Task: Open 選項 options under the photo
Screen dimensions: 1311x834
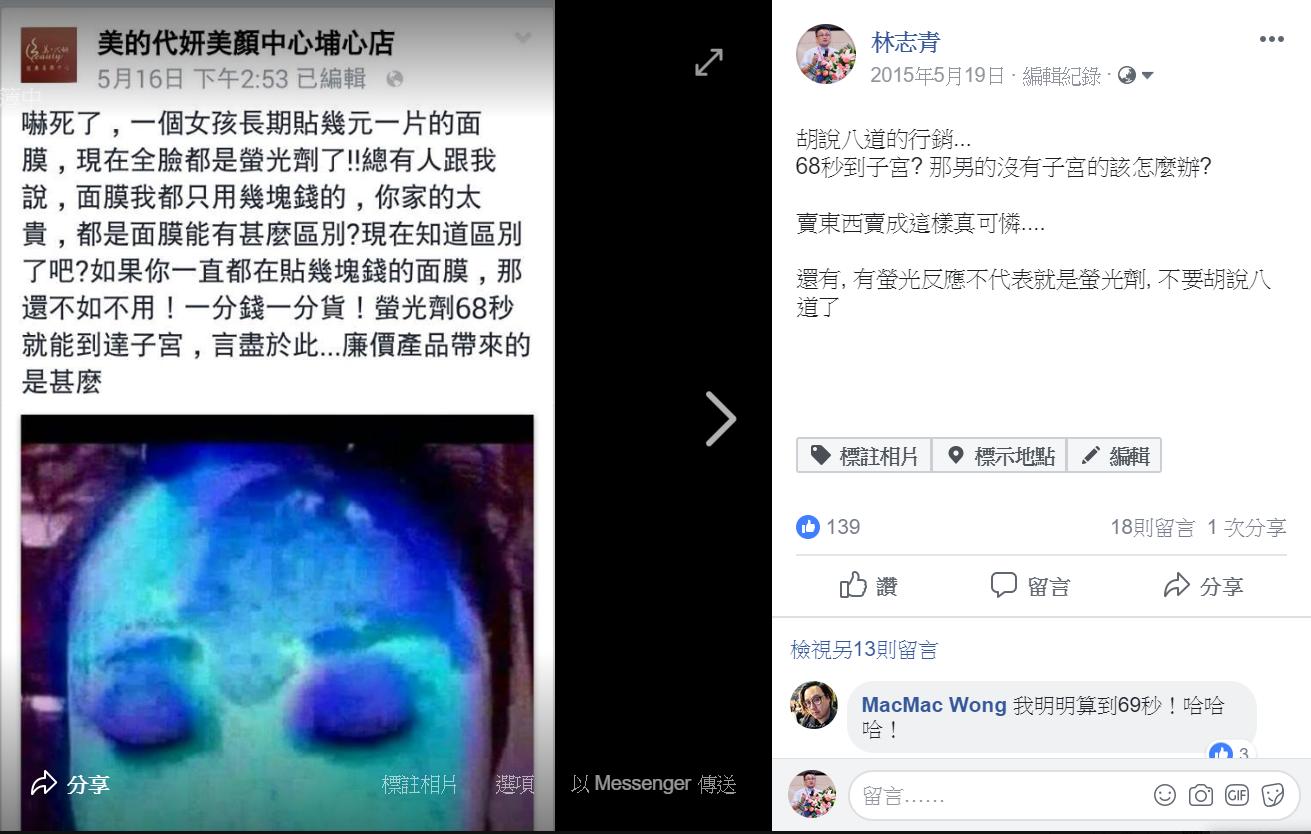Action: (x=515, y=785)
